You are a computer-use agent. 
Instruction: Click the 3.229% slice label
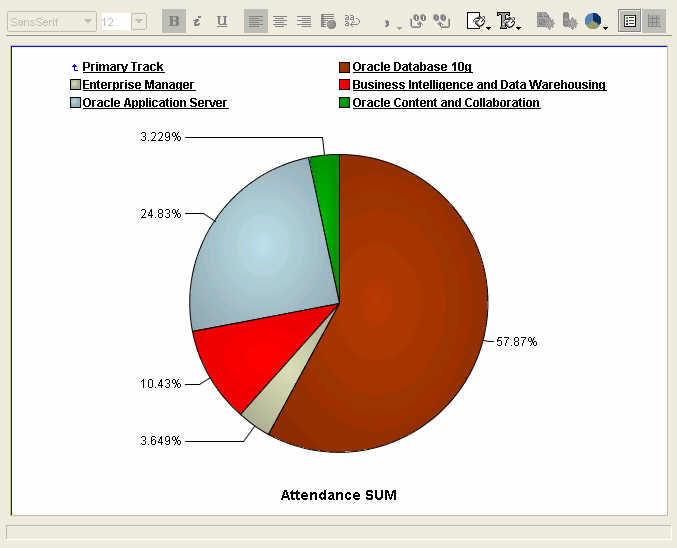pos(161,137)
